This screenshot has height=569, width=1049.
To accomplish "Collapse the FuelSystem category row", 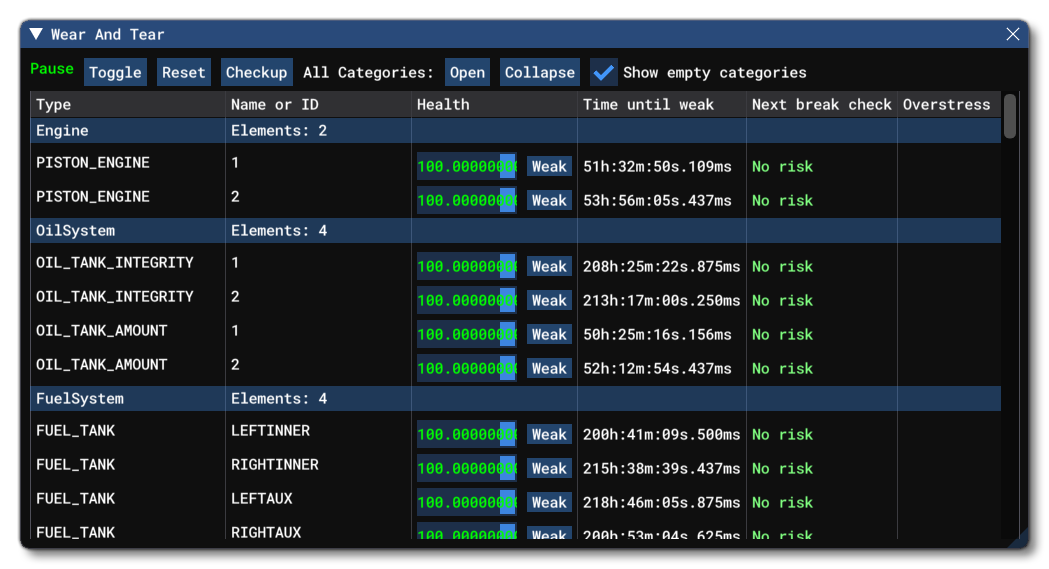I will [80, 399].
